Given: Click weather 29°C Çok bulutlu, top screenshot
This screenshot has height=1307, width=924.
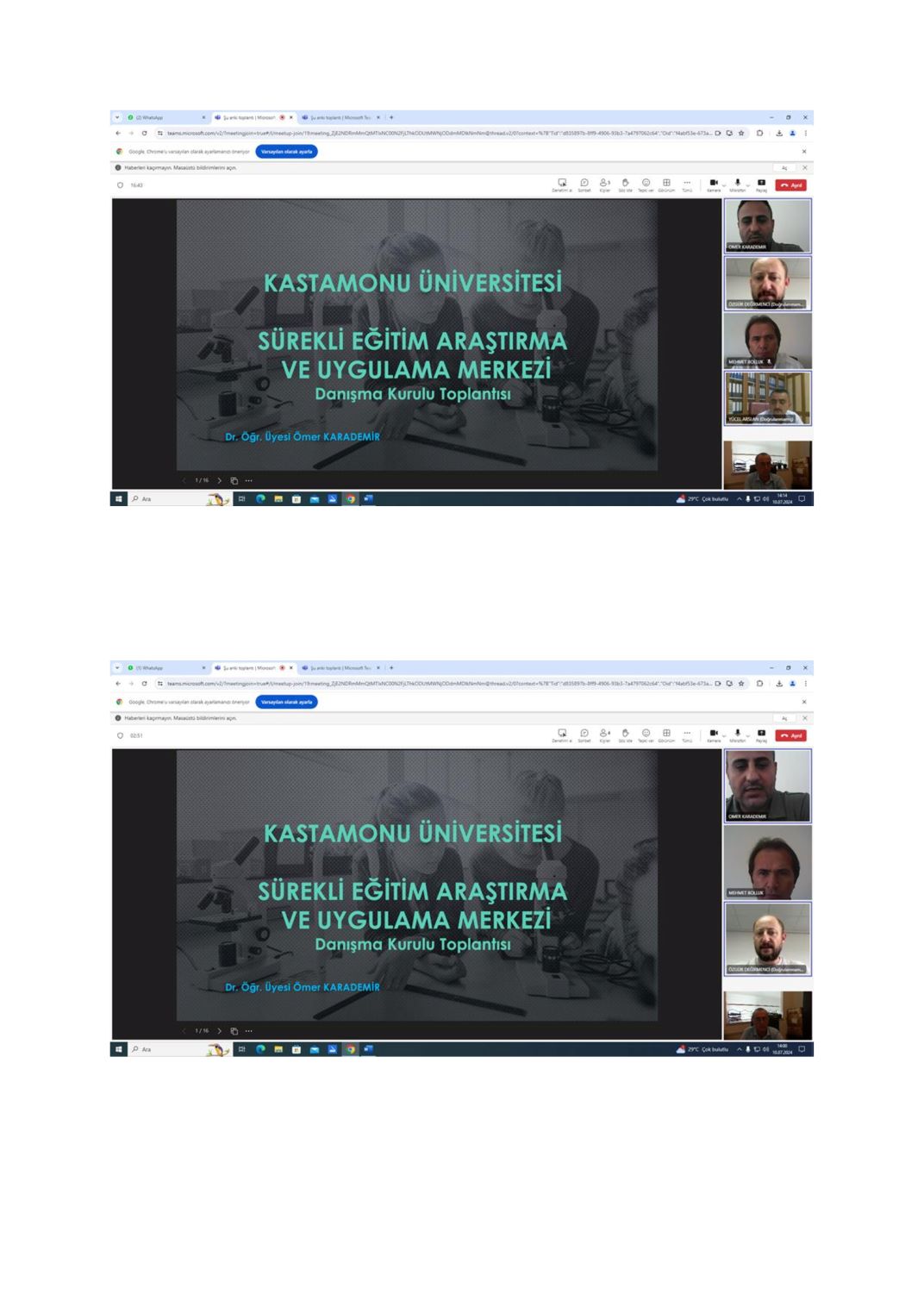Looking at the screenshot, I should 702,498.
